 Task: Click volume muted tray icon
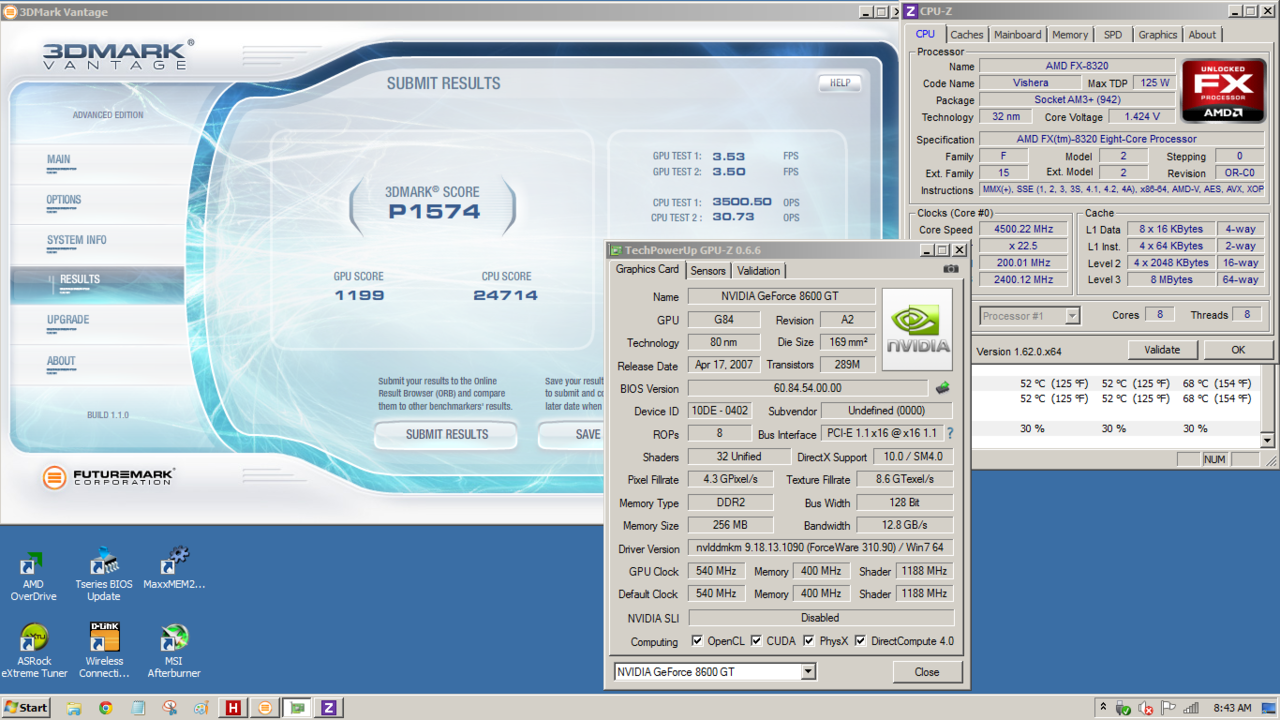pyautogui.click(x=1146, y=708)
